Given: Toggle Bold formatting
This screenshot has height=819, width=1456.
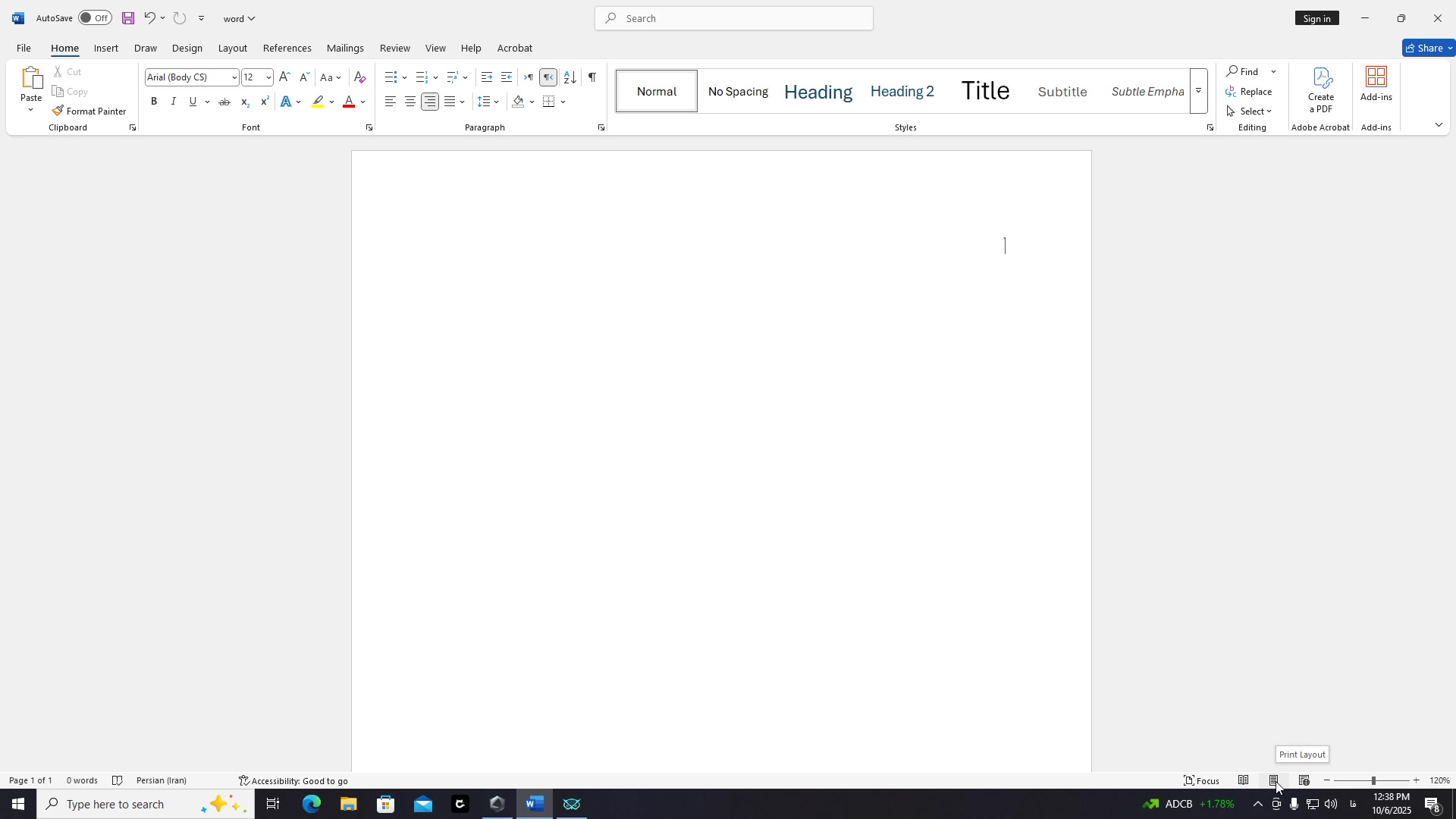Looking at the screenshot, I should [154, 102].
